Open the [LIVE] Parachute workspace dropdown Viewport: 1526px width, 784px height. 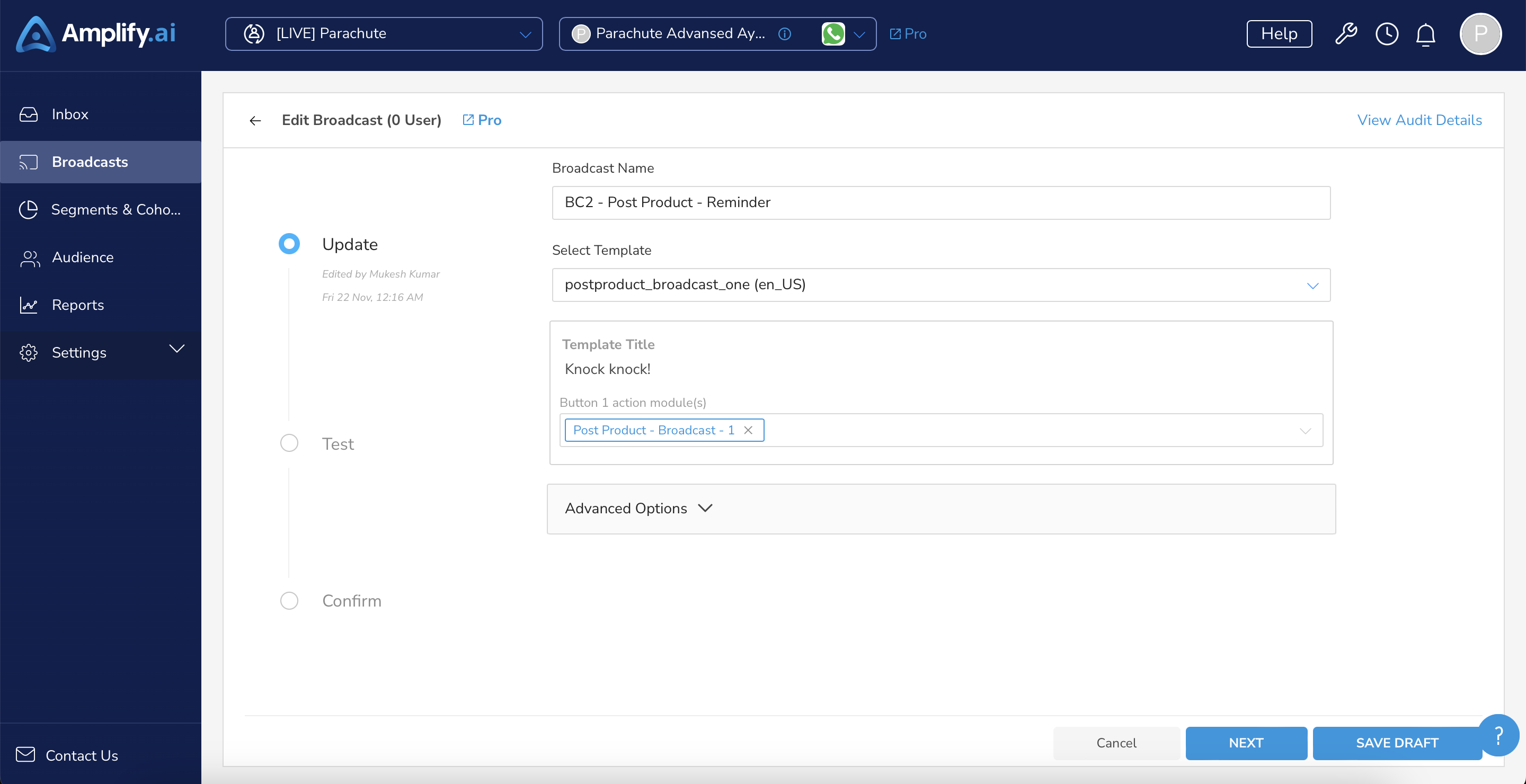384,34
